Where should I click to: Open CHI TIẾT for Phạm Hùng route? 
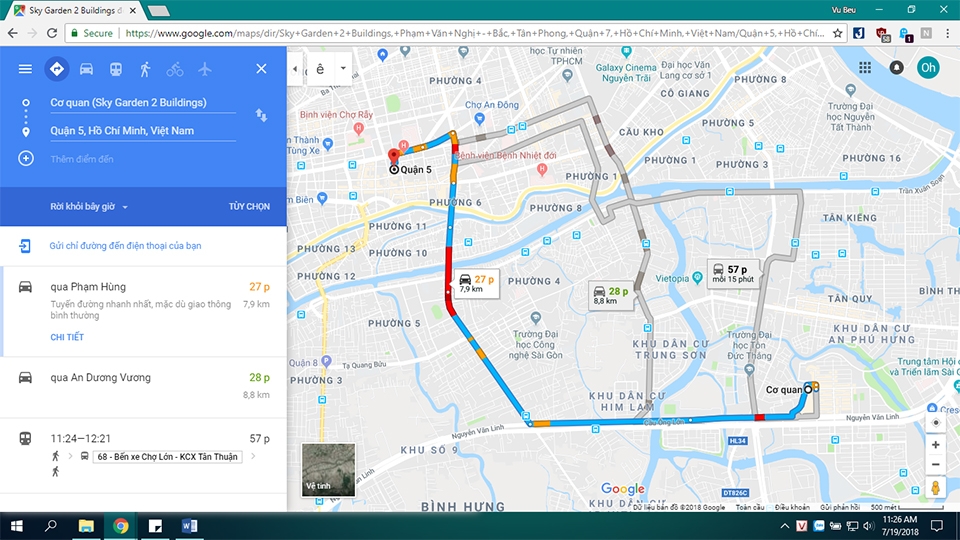click(x=67, y=337)
